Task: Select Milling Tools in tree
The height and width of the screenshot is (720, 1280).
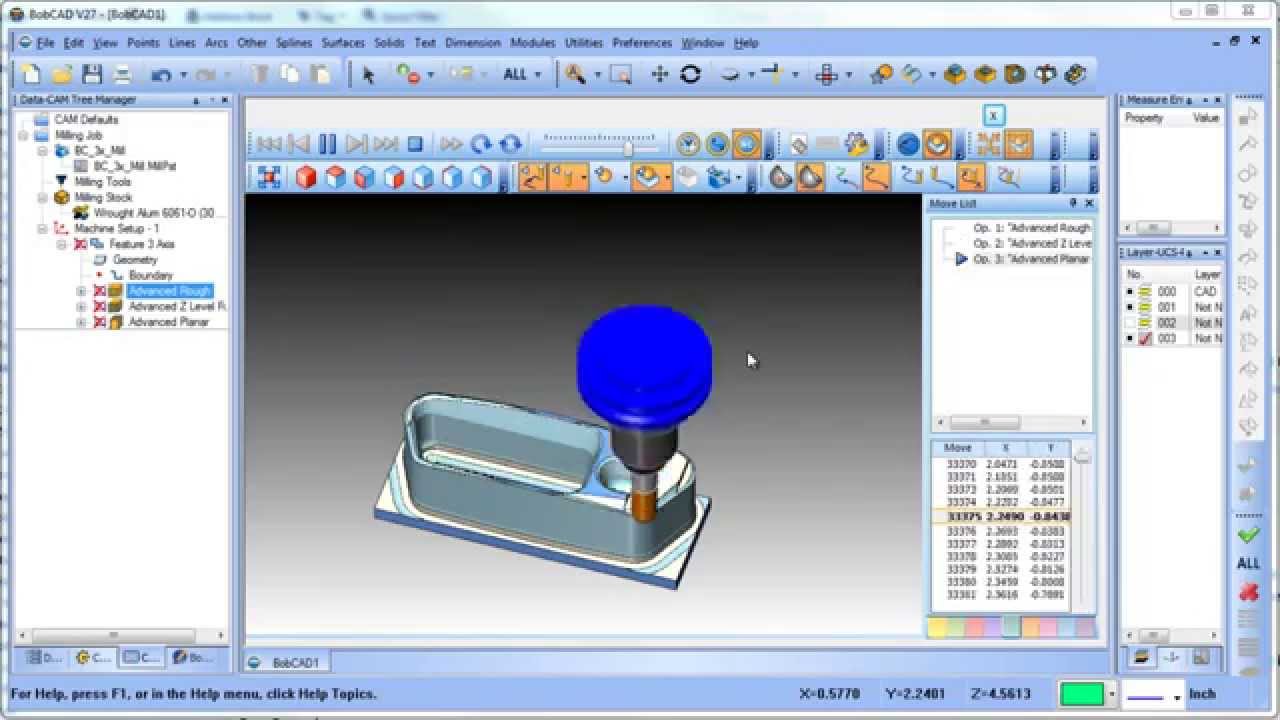Action: (103, 182)
